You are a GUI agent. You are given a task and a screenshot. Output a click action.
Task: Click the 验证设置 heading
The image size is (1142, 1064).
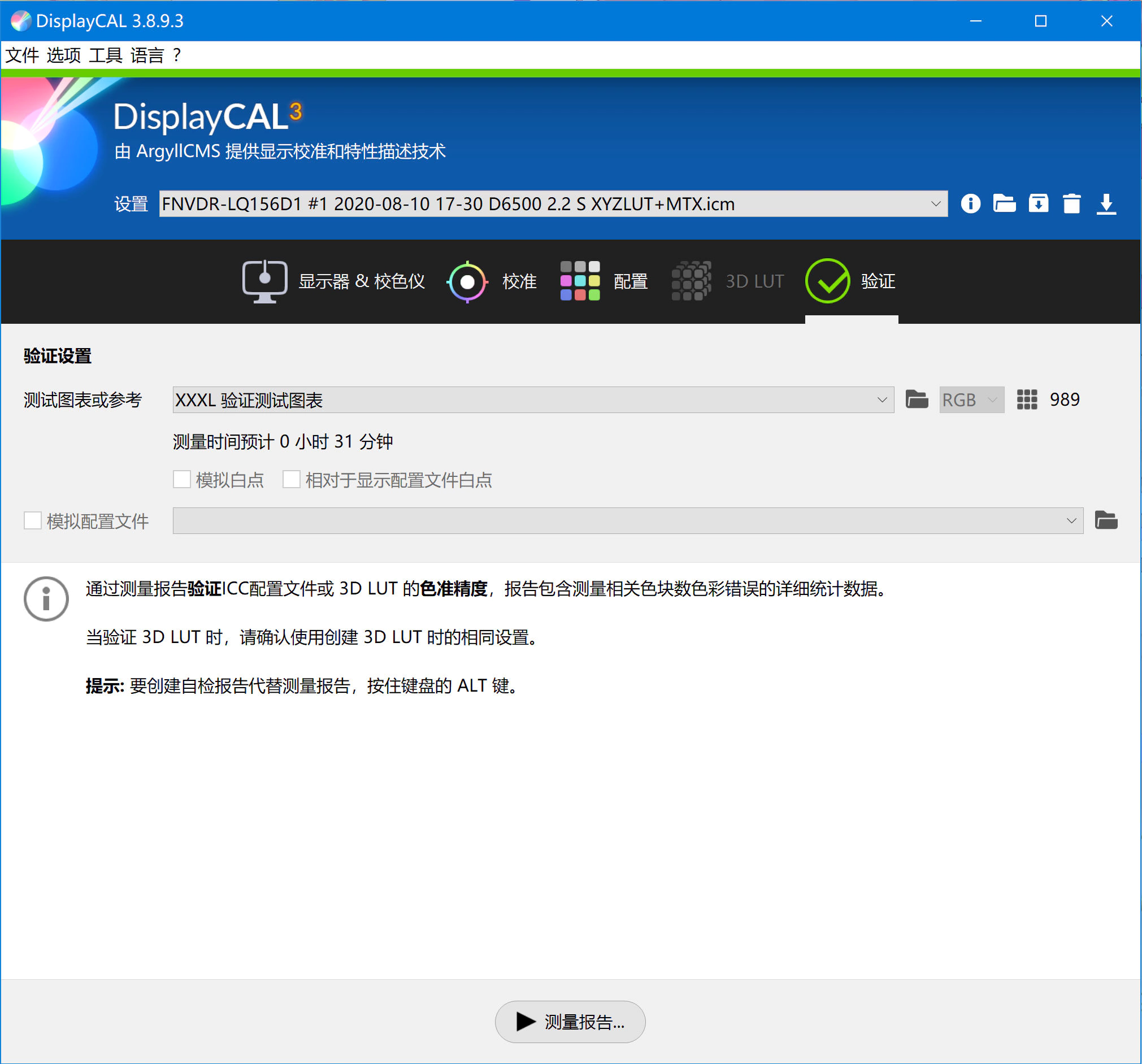[x=58, y=355]
